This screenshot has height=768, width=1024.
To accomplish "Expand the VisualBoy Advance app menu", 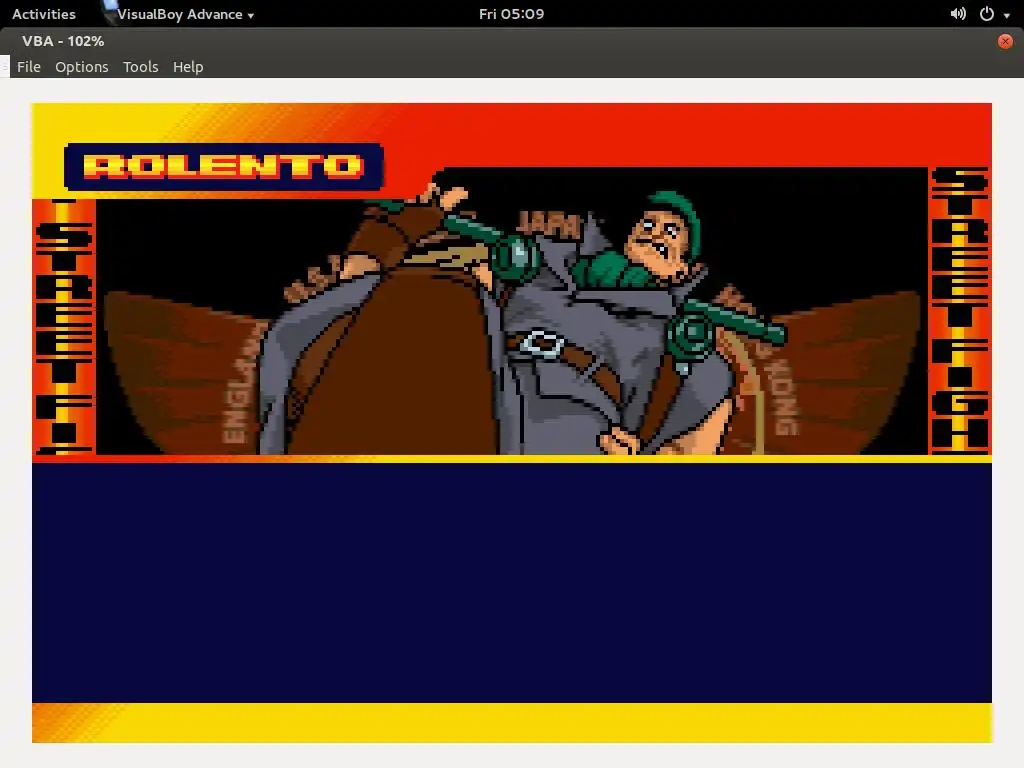I will pos(185,14).
